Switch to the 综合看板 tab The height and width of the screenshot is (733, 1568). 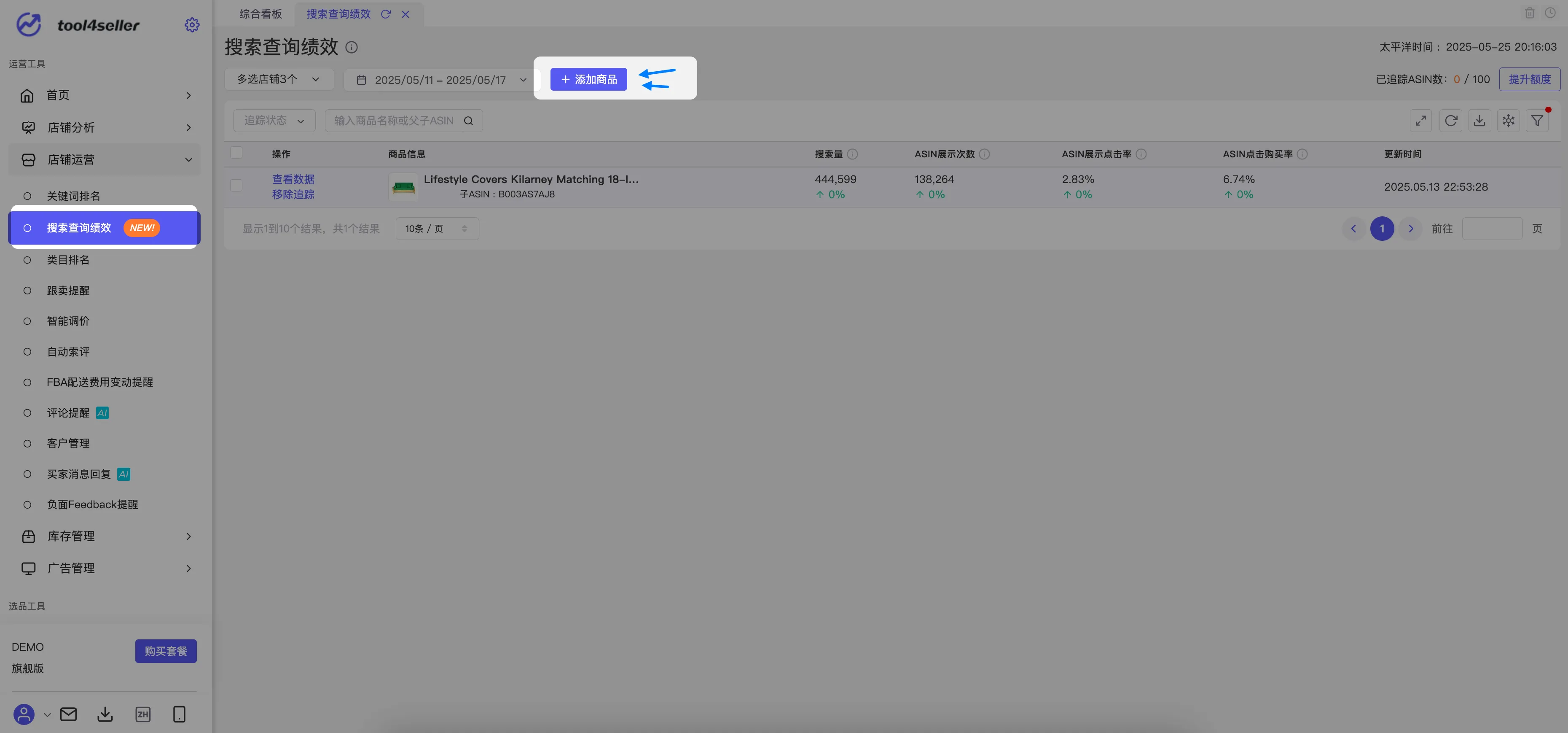coord(260,14)
